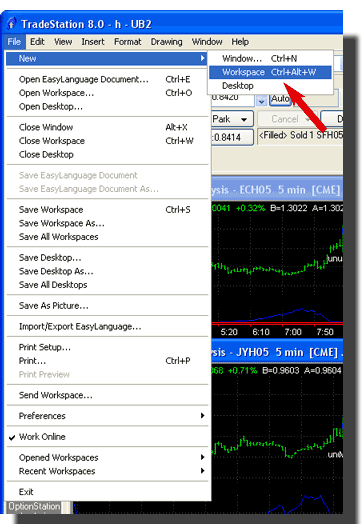Screen dimensions: 363x524
Task: Click the 0.8414 price field
Action: point(232,137)
